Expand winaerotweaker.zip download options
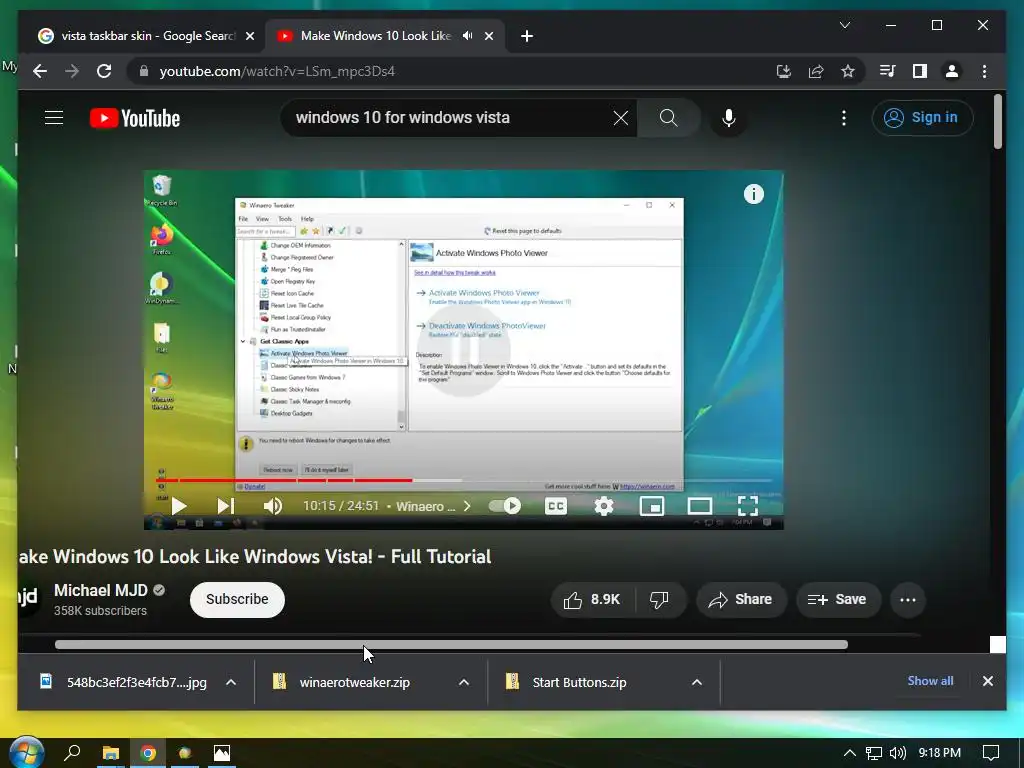1024x768 pixels. point(464,682)
